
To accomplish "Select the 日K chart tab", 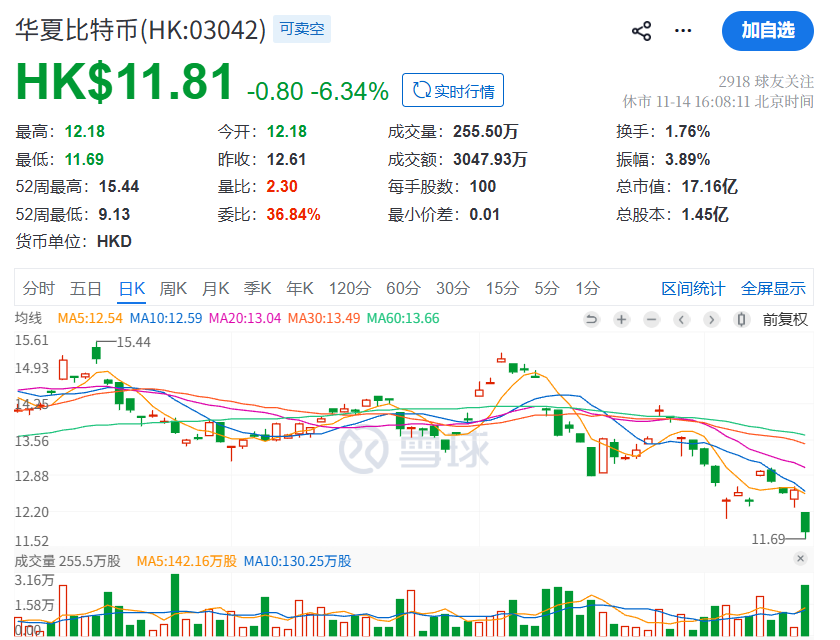I will pos(132,289).
